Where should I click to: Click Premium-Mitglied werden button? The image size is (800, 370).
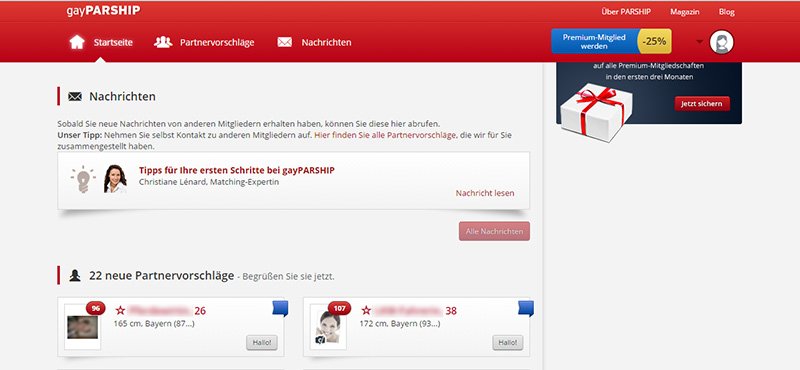[594, 41]
